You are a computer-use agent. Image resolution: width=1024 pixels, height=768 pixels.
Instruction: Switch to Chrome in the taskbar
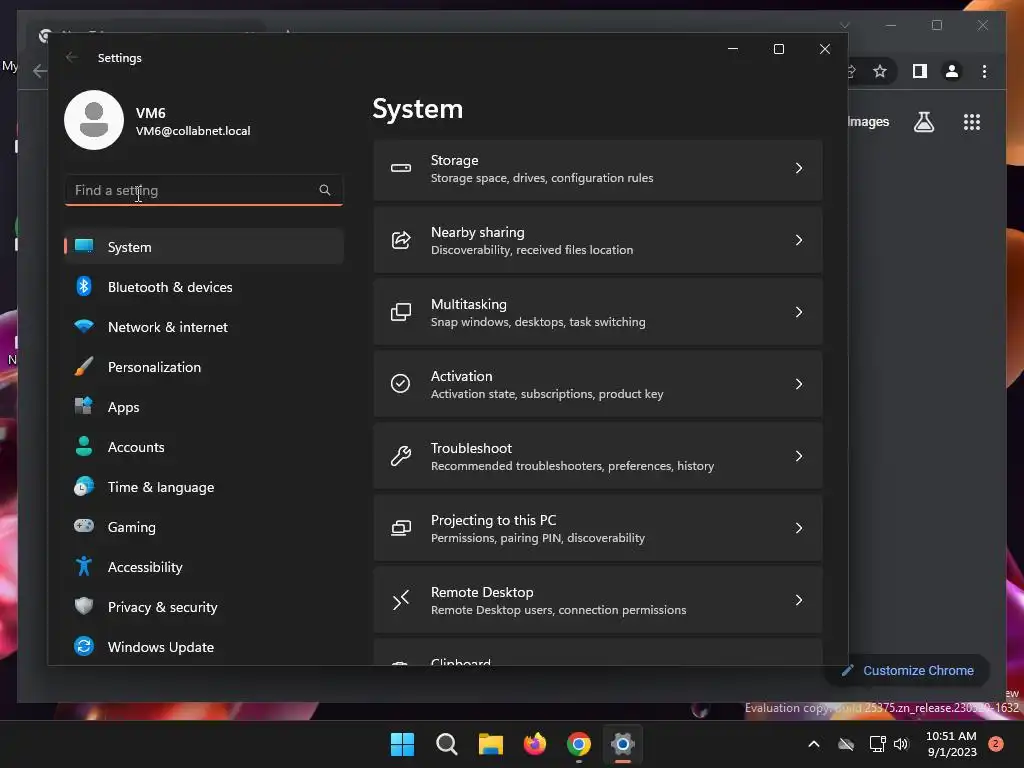pos(579,744)
